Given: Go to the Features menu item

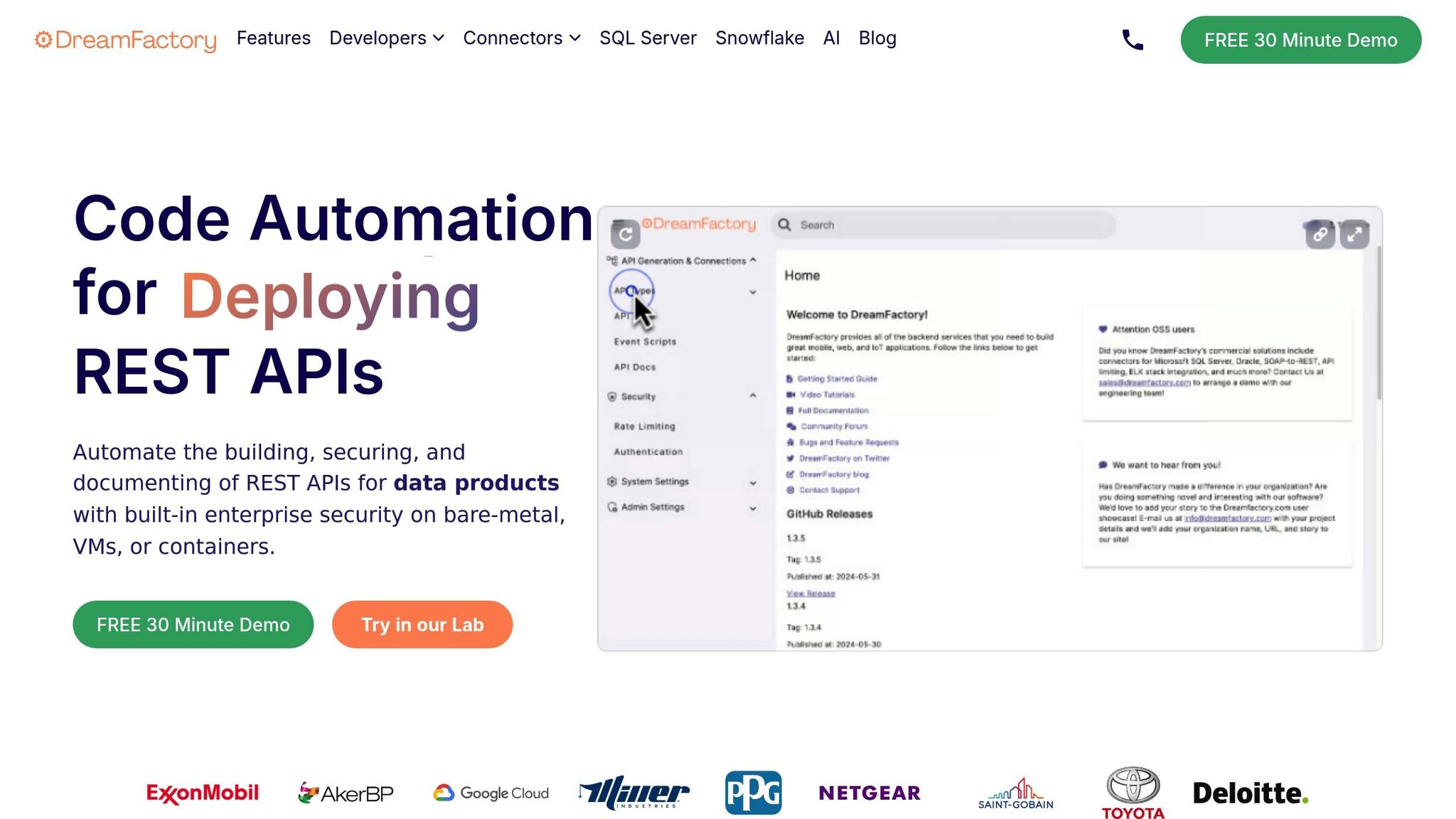Looking at the screenshot, I should coord(273,38).
